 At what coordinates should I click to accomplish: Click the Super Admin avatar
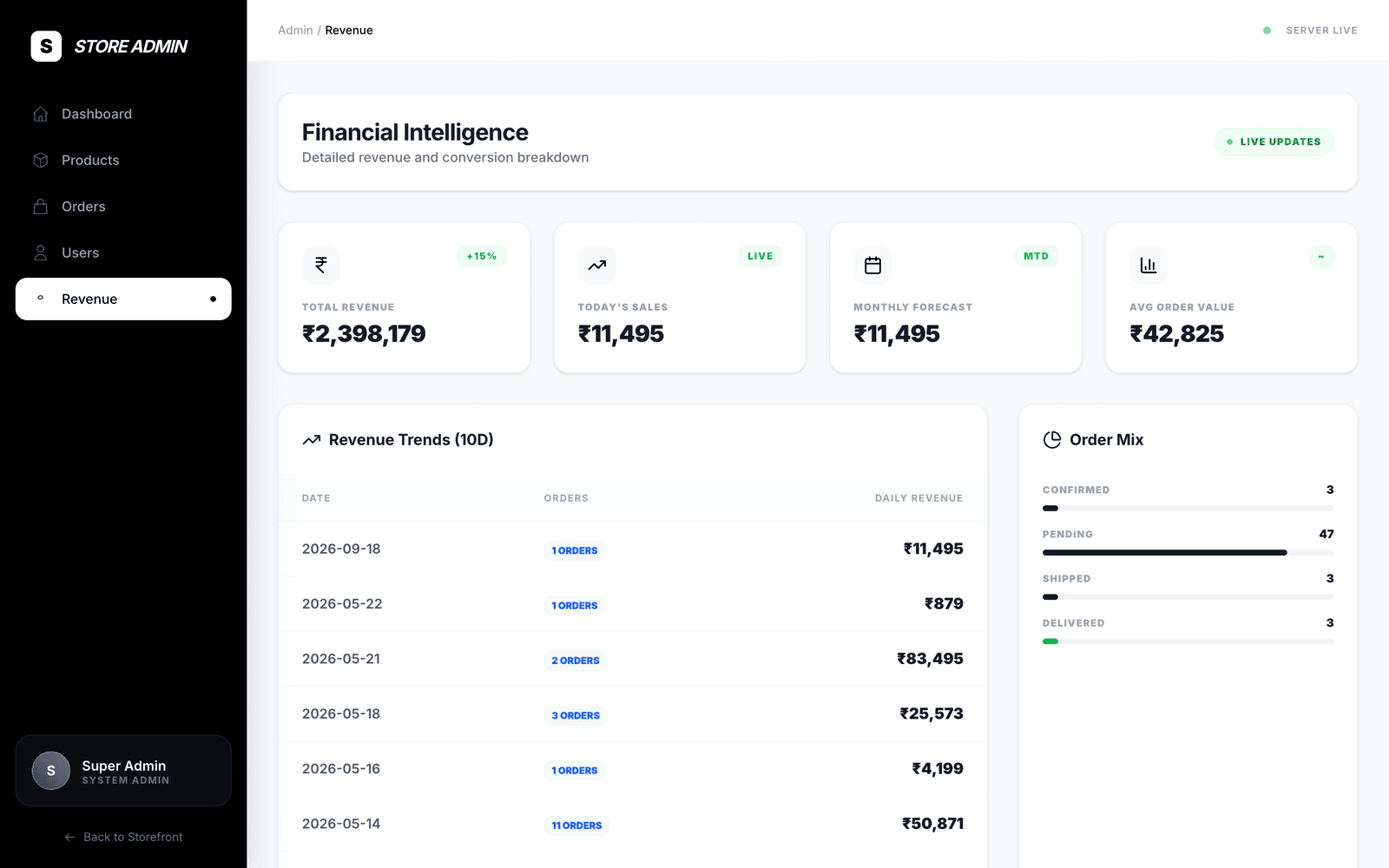click(x=51, y=771)
